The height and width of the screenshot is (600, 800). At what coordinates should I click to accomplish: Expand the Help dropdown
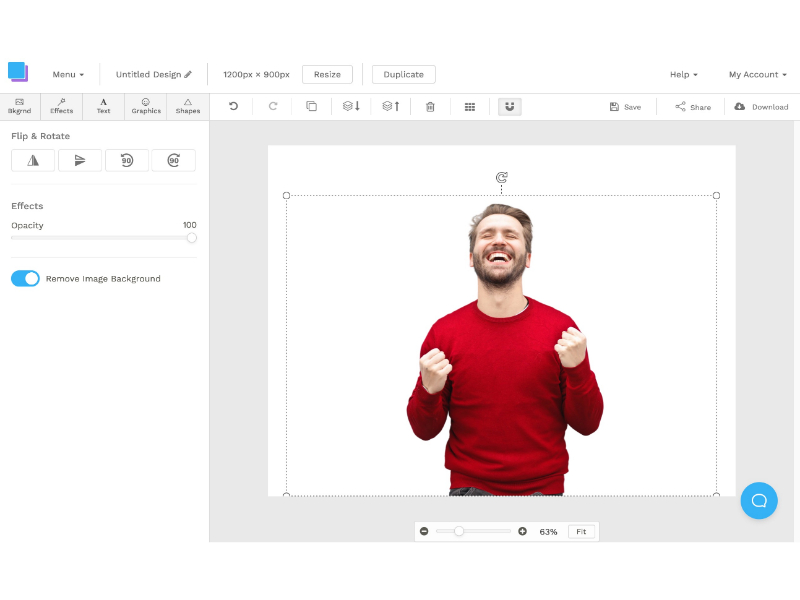683,74
